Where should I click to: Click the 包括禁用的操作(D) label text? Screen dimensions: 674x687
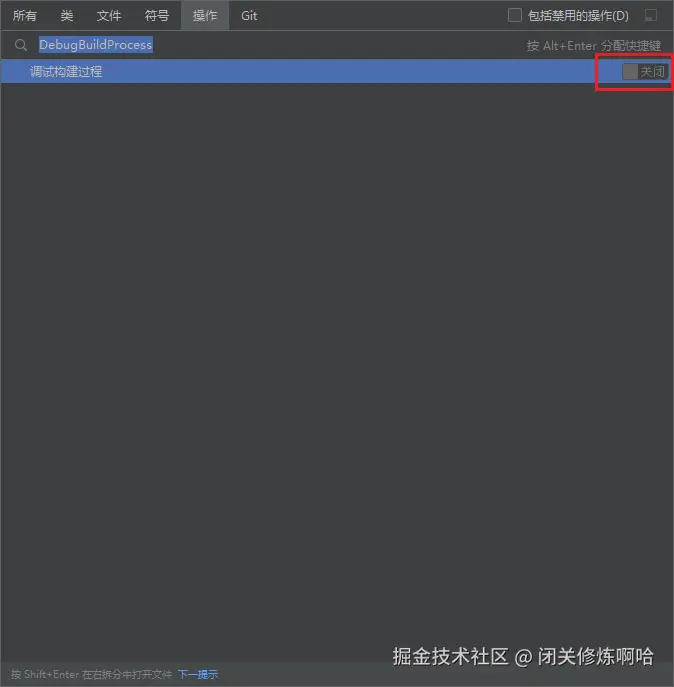578,16
